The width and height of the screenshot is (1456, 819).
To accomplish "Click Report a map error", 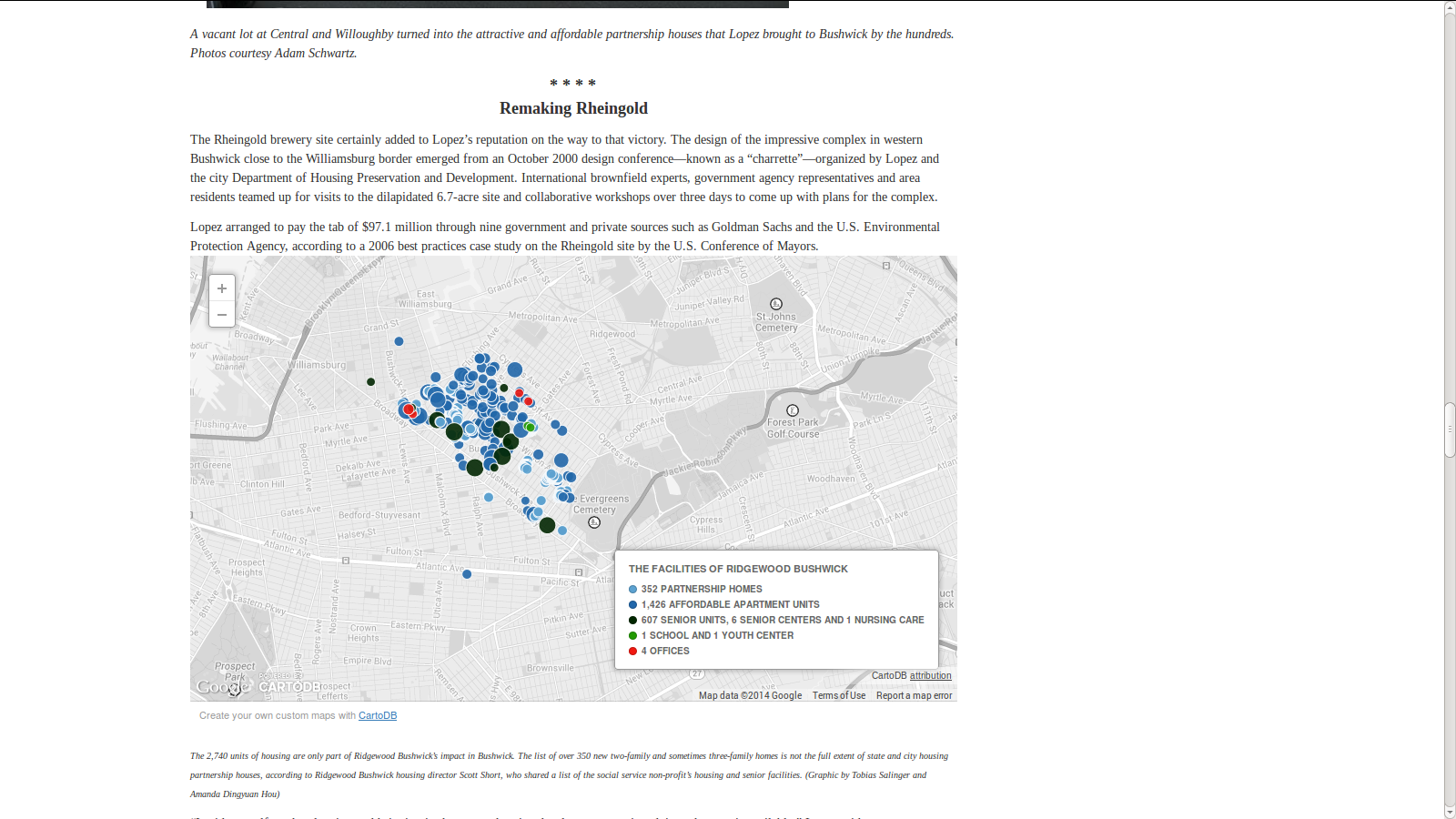I will click(914, 696).
